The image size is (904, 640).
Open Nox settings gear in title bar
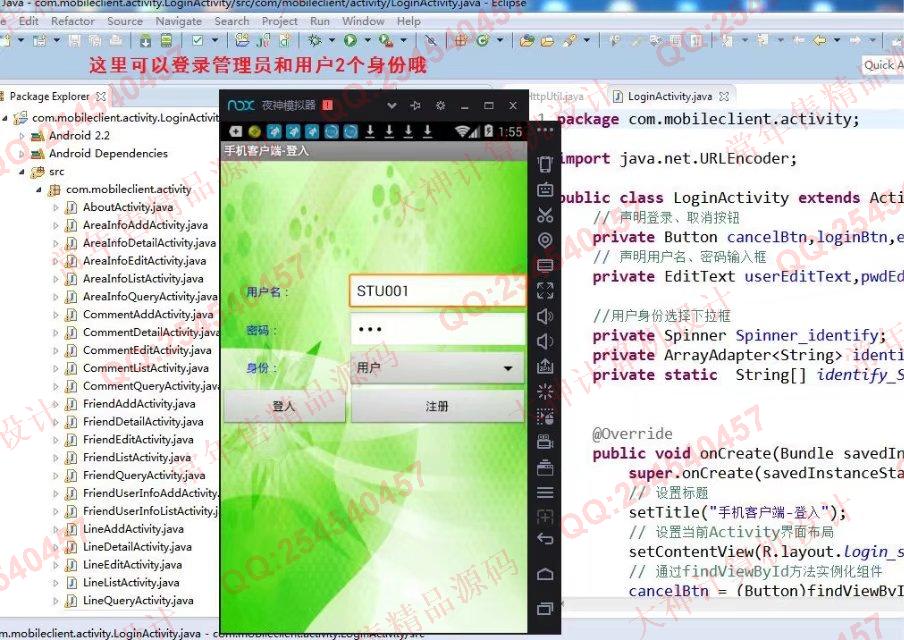coord(440,106)
